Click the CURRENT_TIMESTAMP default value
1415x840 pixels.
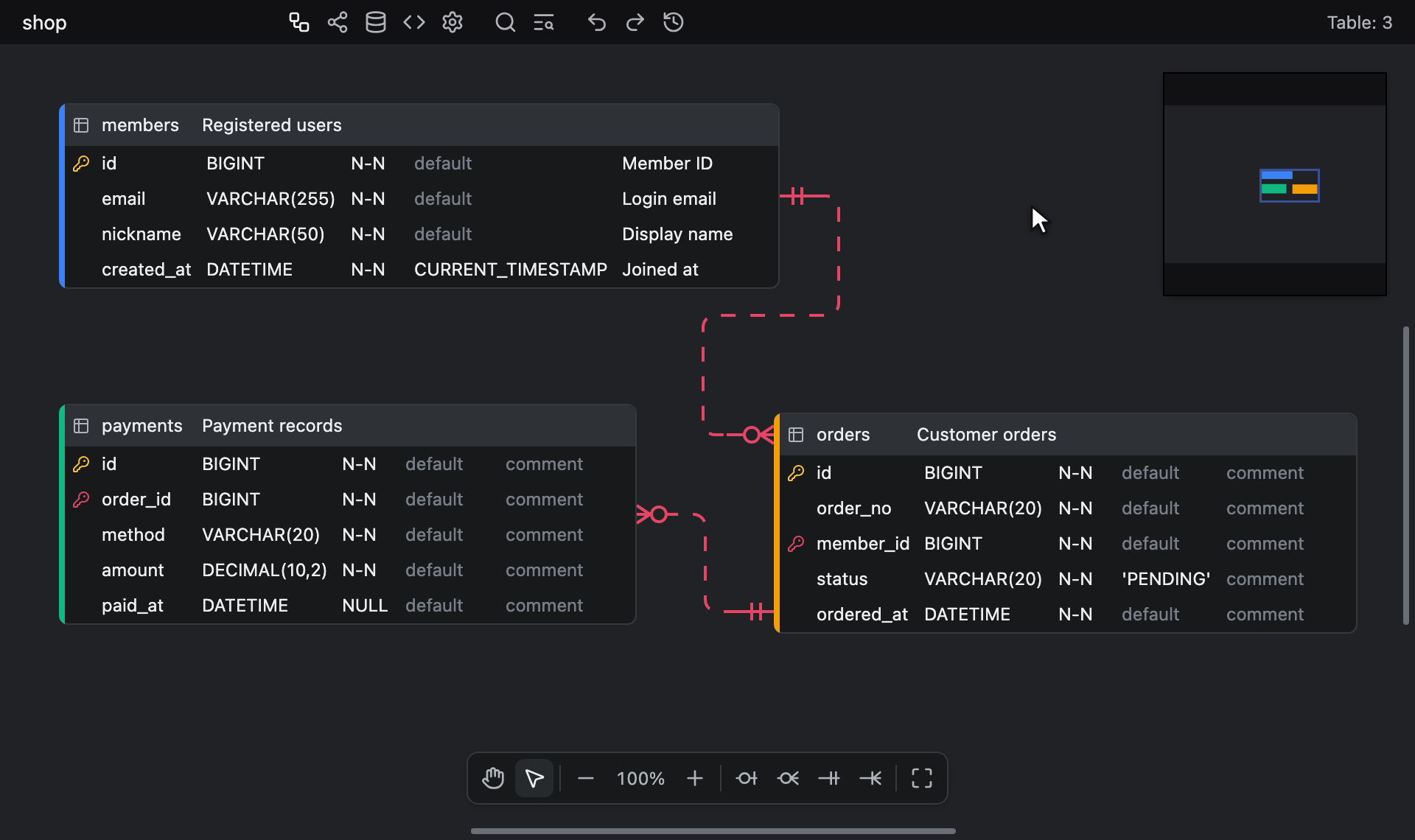point(511,270)
